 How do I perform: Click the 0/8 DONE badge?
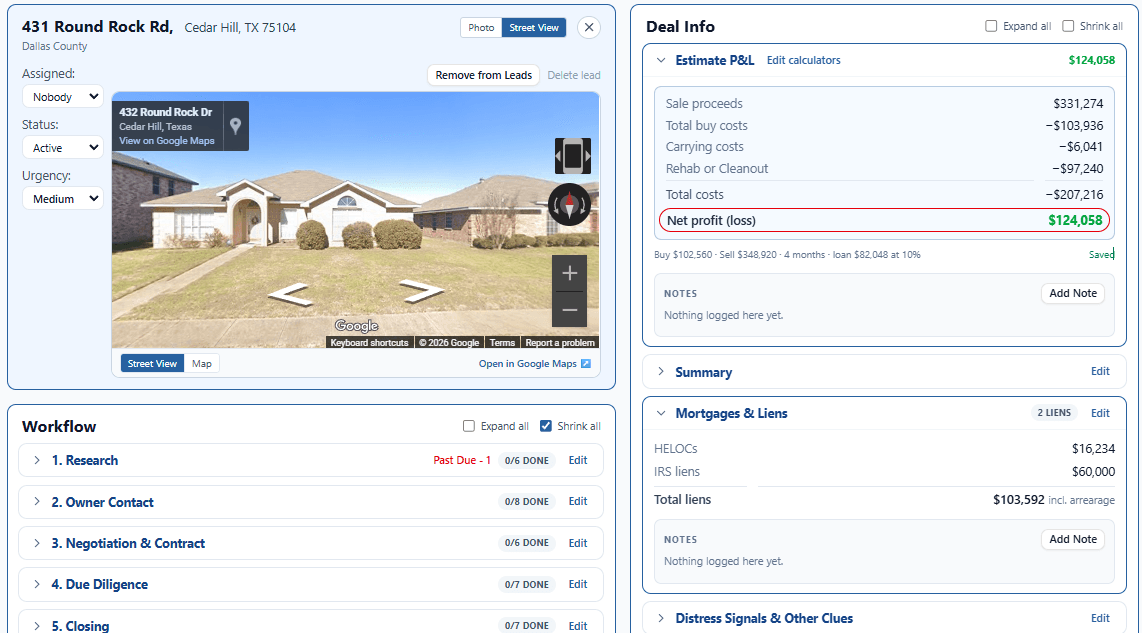pos(527,502)
